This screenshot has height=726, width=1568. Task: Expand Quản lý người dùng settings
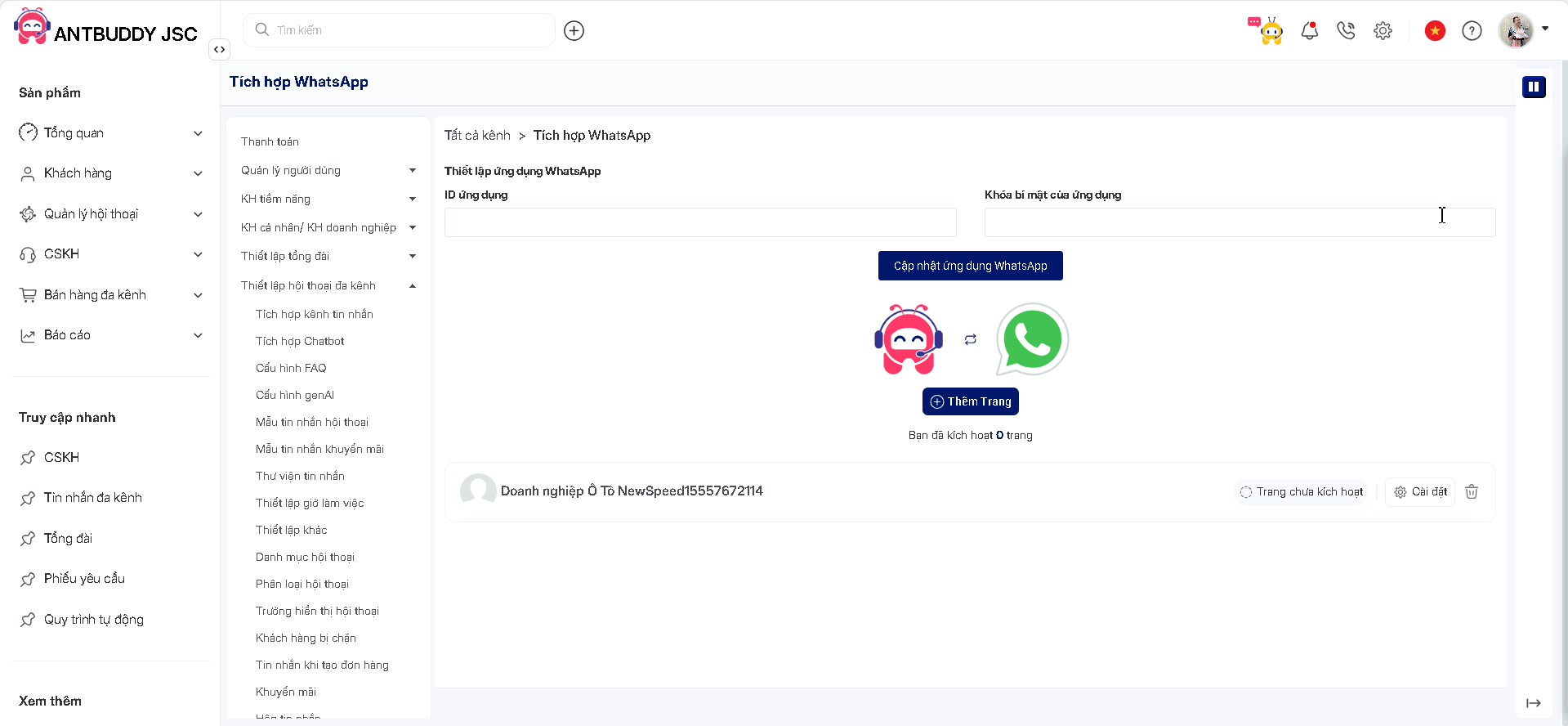pyautogui.click(x=328, y=170)
